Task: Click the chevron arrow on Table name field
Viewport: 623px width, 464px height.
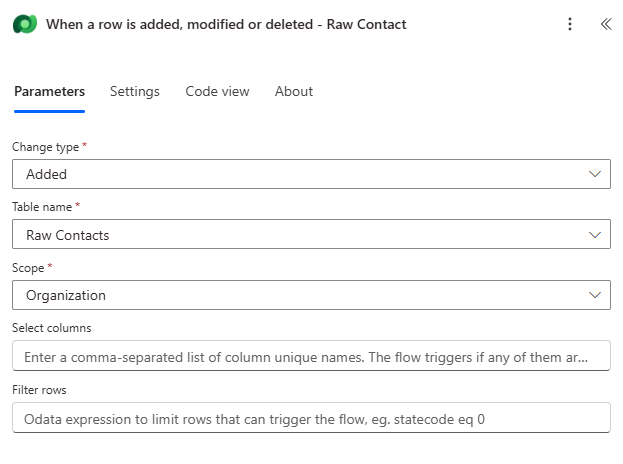Action: pyautogui.click(x=596, y=235)
